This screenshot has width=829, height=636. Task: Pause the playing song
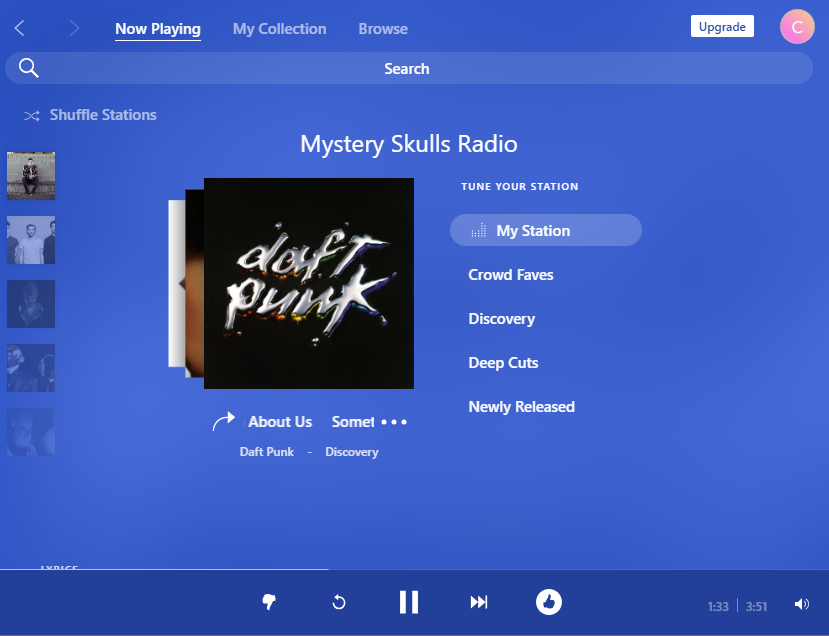point(408,602)
